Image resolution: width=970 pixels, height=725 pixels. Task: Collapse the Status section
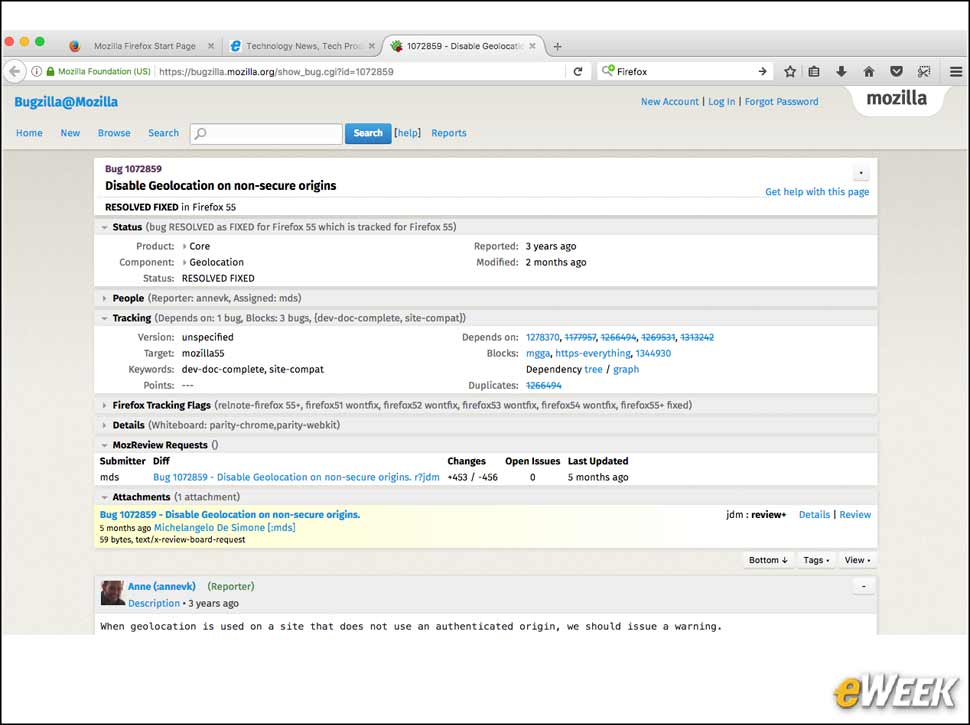[105, 227]
